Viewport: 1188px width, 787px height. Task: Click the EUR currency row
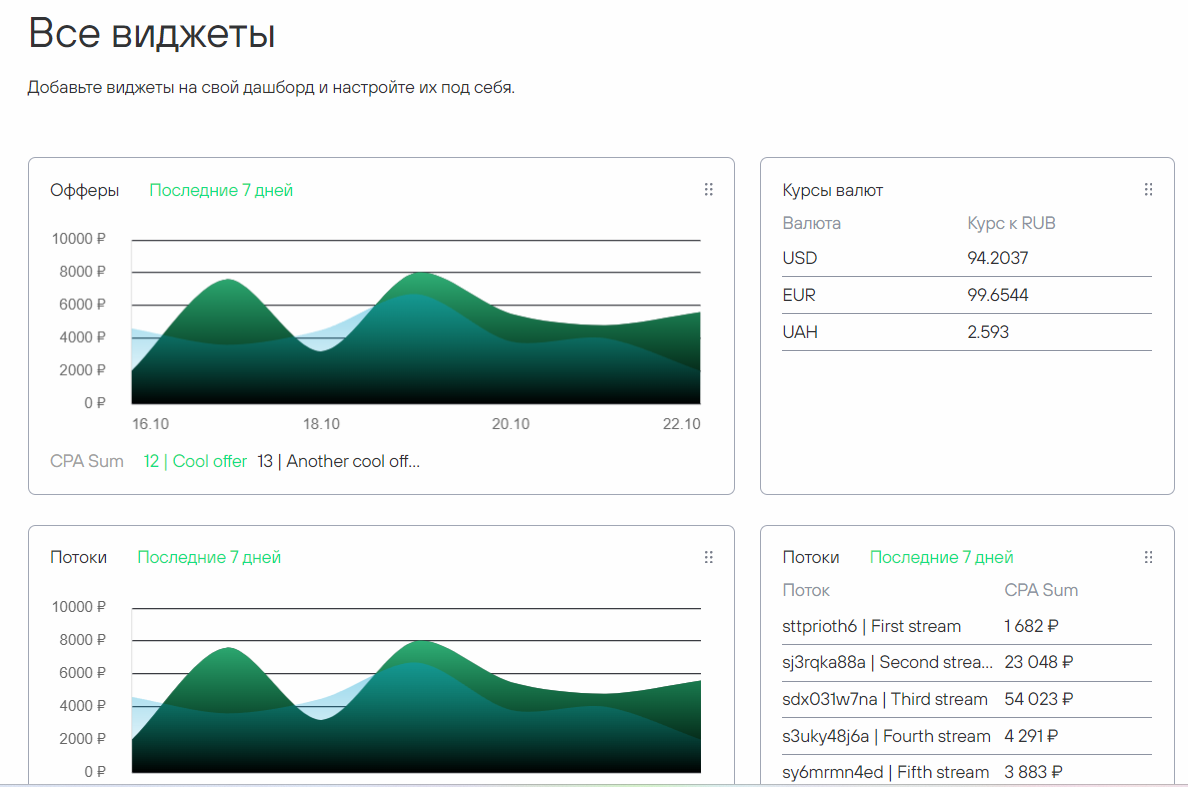coord(967,295)
